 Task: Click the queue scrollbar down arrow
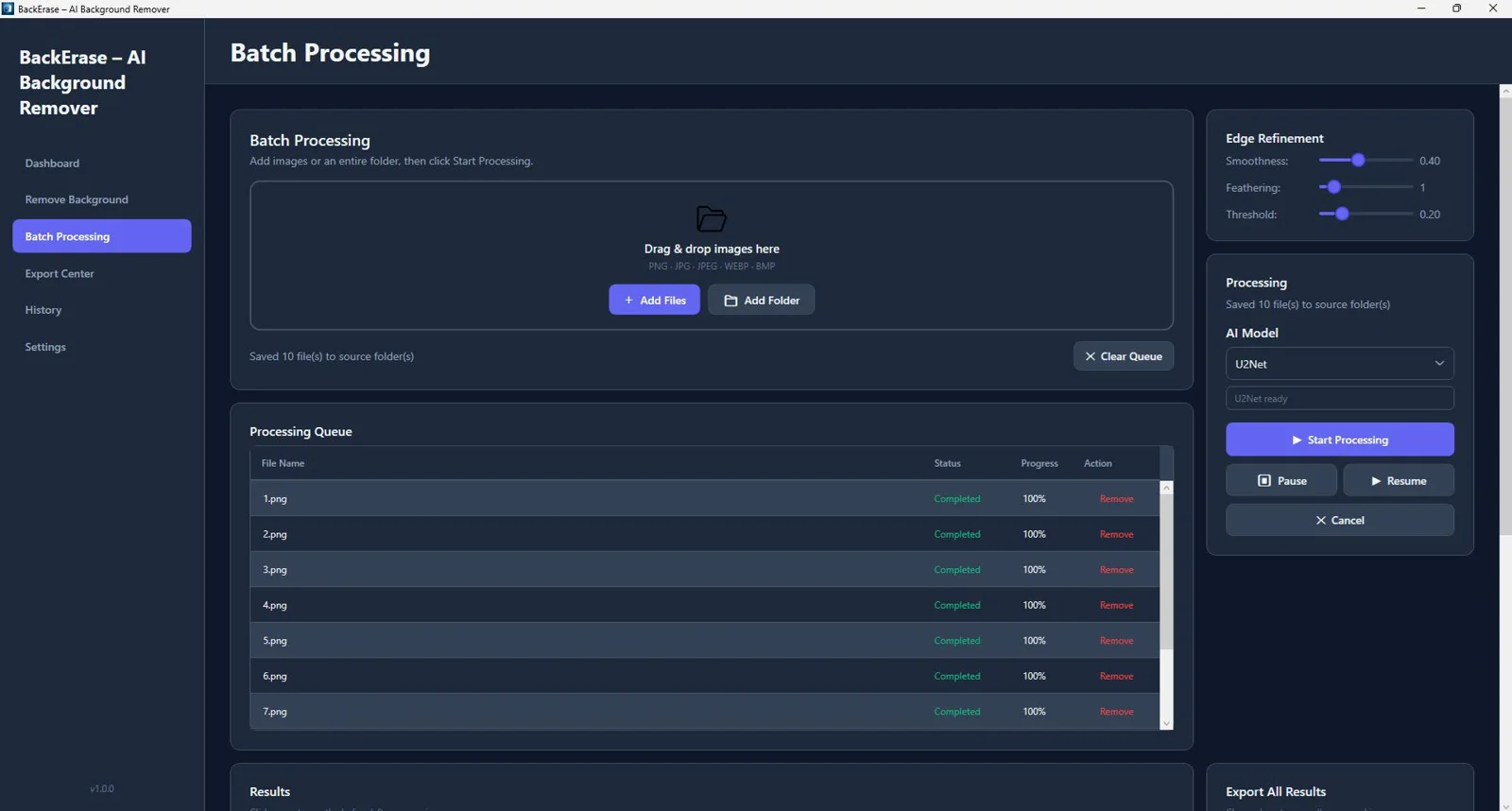coord(1166,724)
